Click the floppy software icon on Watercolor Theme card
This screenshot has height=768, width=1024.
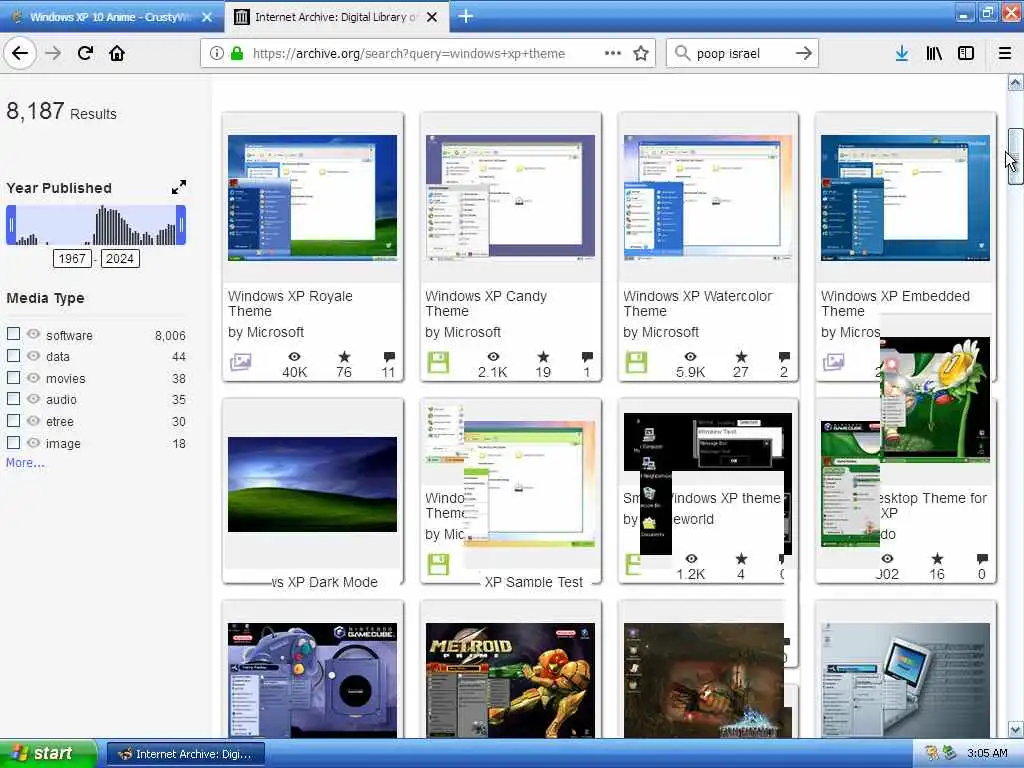636,362
